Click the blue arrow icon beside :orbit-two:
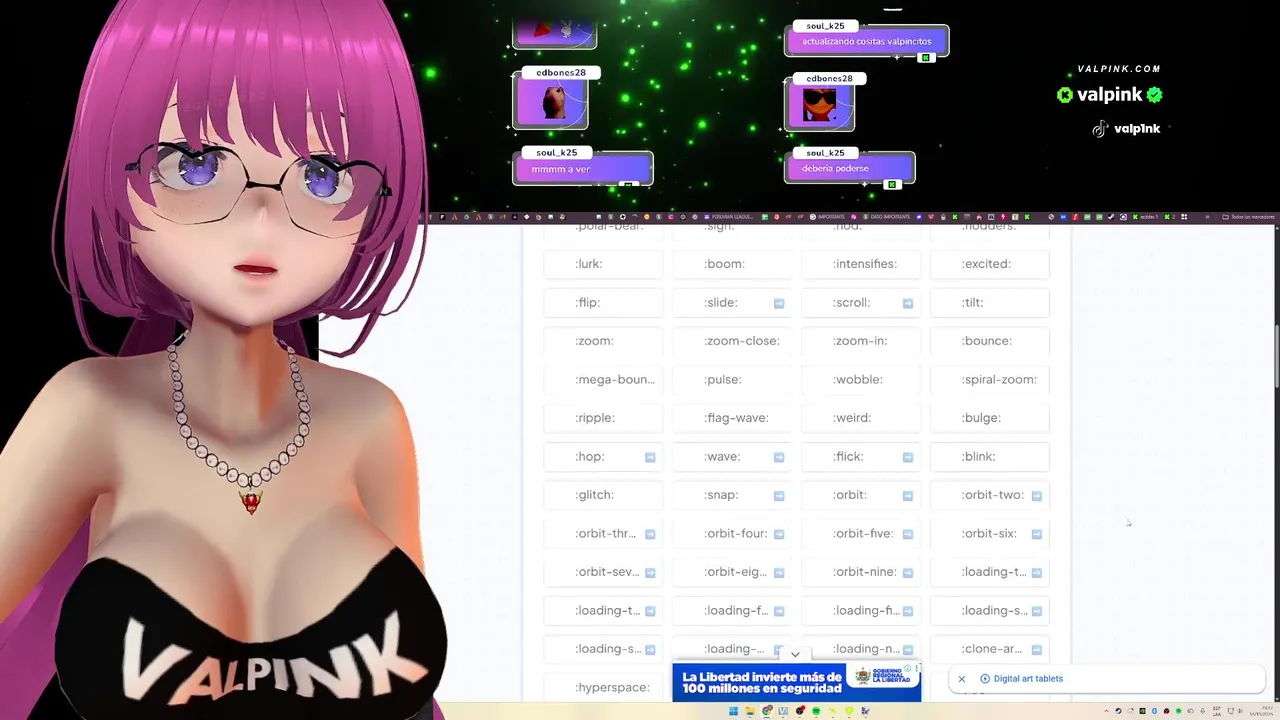Screen dimensions: 1280x720 1037,496
